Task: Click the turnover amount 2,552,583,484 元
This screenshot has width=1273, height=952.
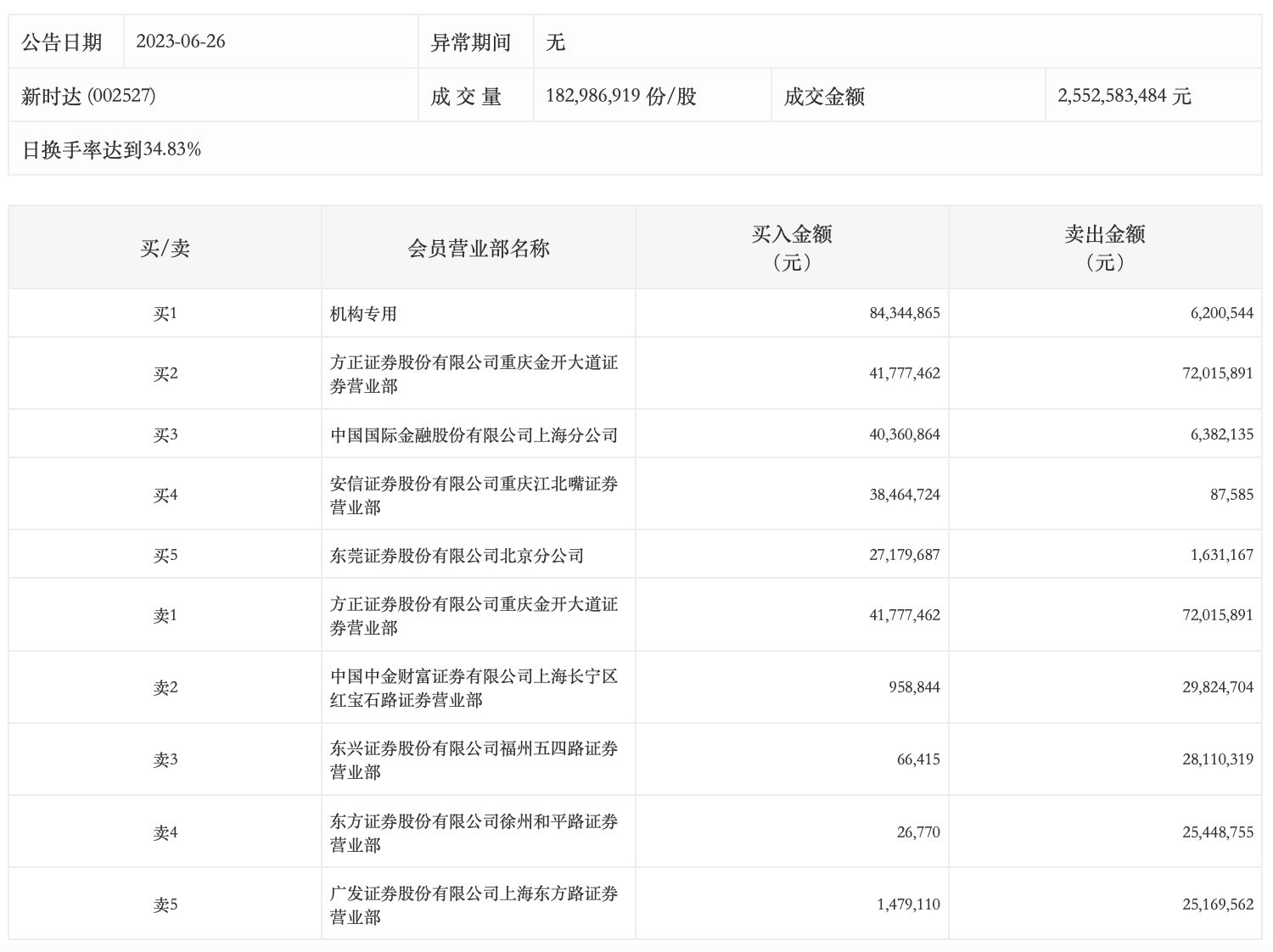Action: point(1124,96)
